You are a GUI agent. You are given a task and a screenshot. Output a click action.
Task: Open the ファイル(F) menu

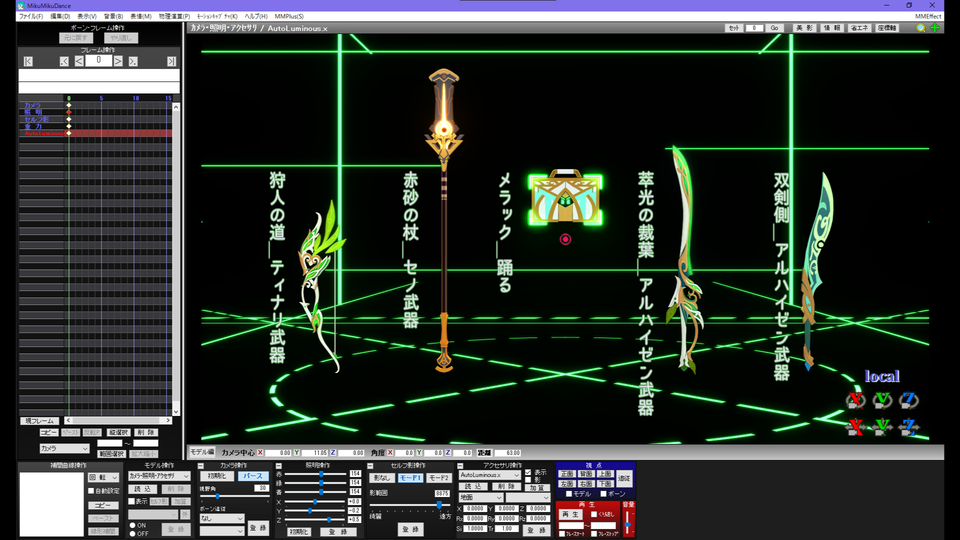click(x=30, y=17)
